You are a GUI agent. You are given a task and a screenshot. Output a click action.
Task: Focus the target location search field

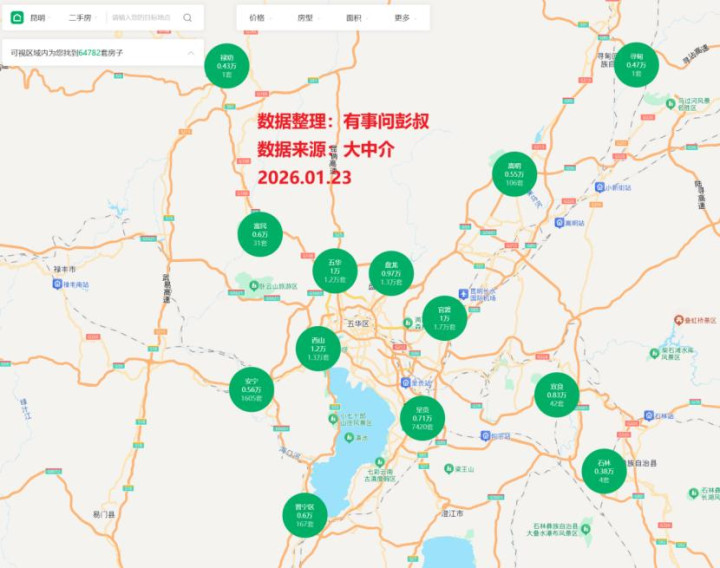[141, 17]
